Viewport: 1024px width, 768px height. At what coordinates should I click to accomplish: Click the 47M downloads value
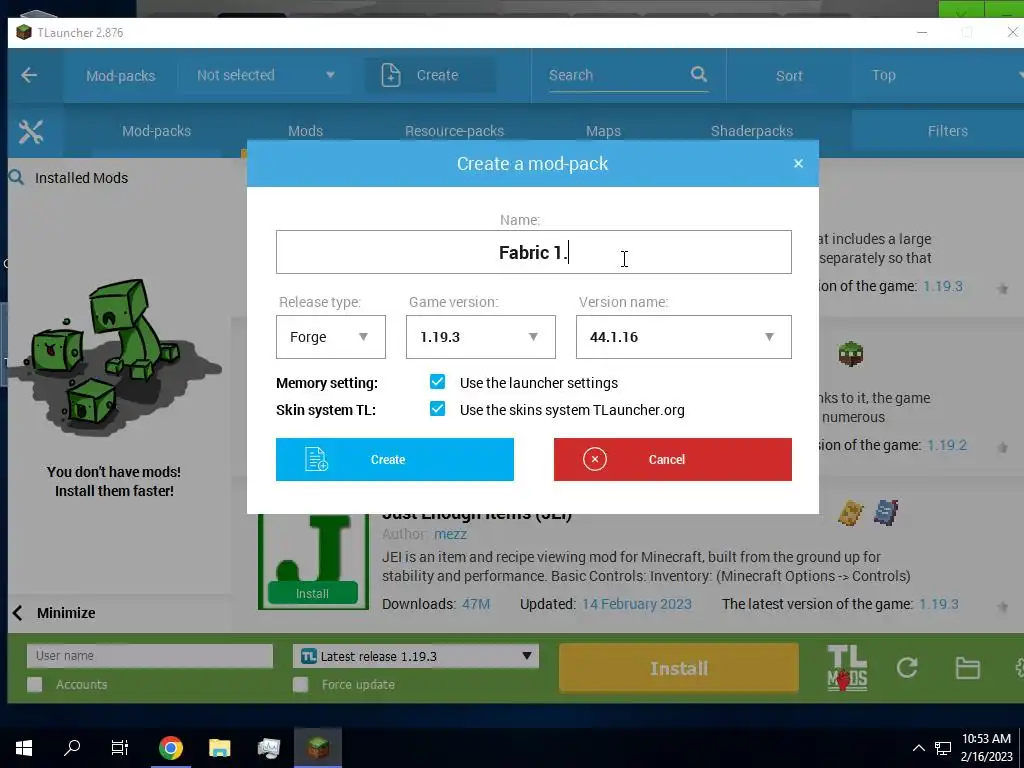click(476, 604)
